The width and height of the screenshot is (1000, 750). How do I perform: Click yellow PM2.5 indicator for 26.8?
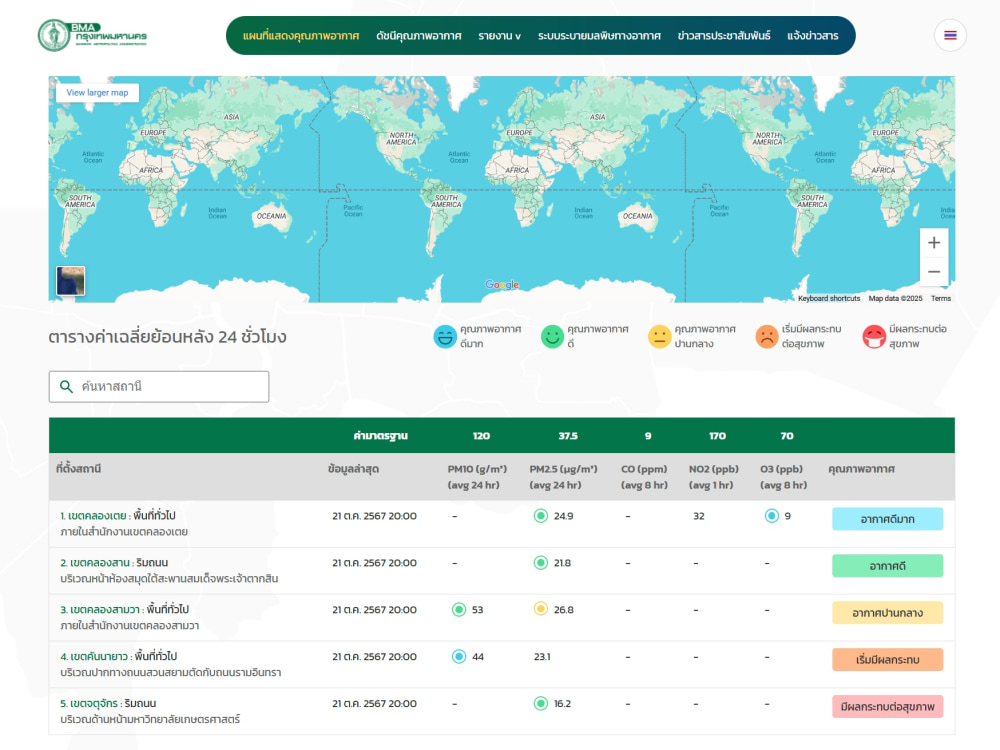tap(541, 609)
